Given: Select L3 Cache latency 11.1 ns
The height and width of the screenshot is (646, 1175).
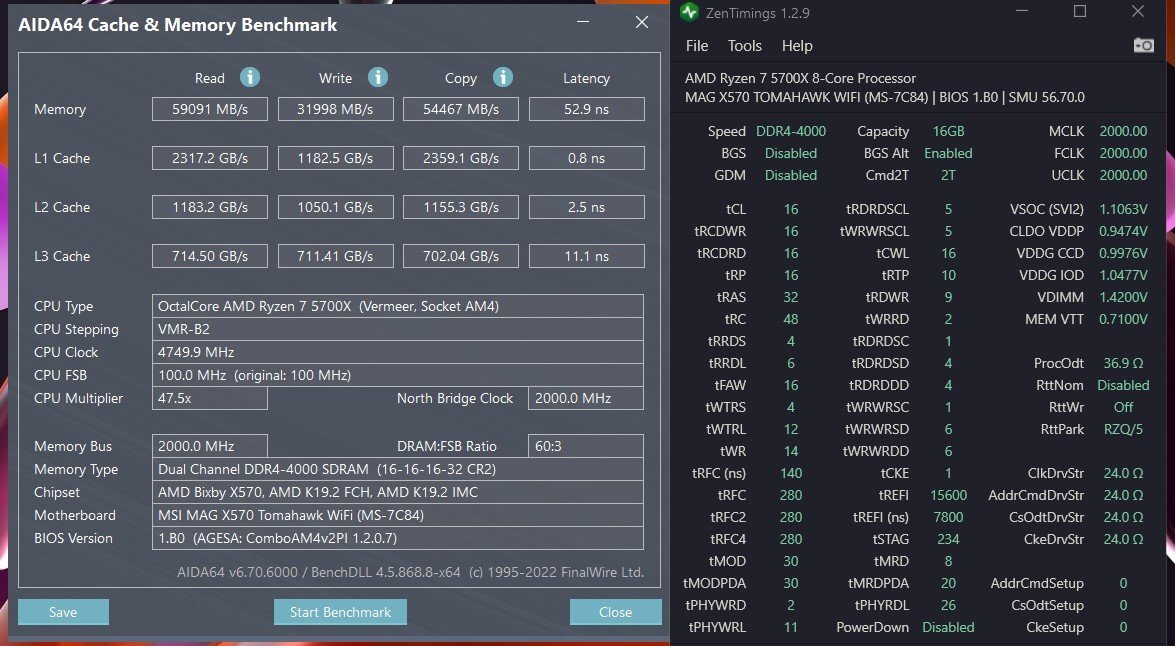Looking at the screenshot, I should click(587, 256).
